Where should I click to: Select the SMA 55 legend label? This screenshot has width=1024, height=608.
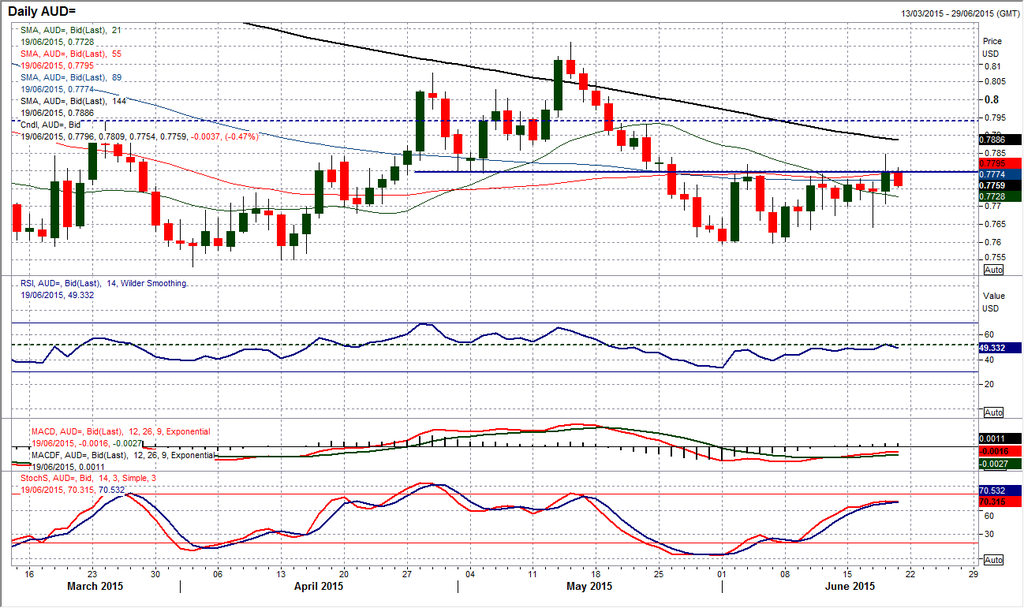click(x=71, y=54)
